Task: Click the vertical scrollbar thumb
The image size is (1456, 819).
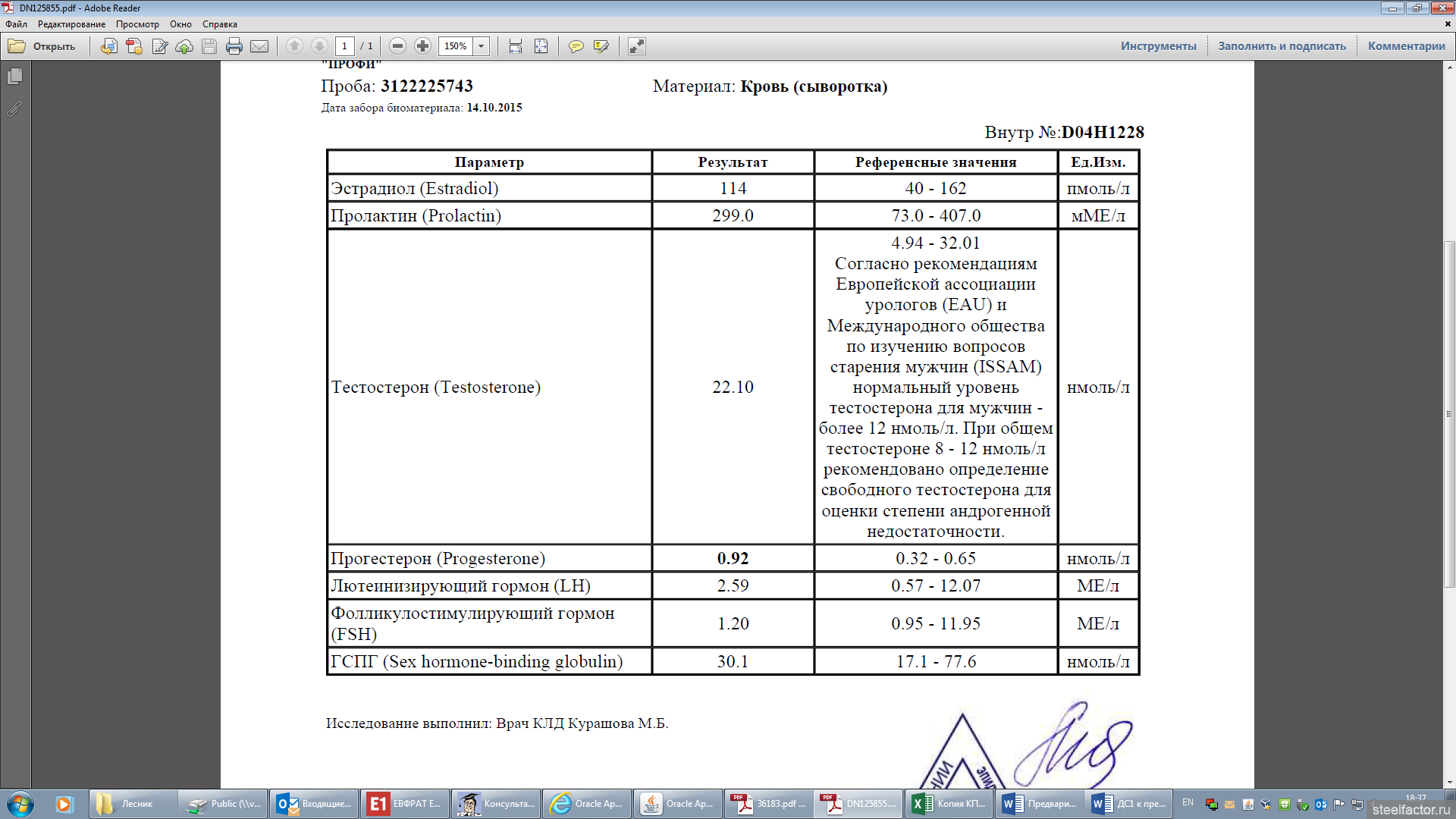Action: pos(1449,413)
